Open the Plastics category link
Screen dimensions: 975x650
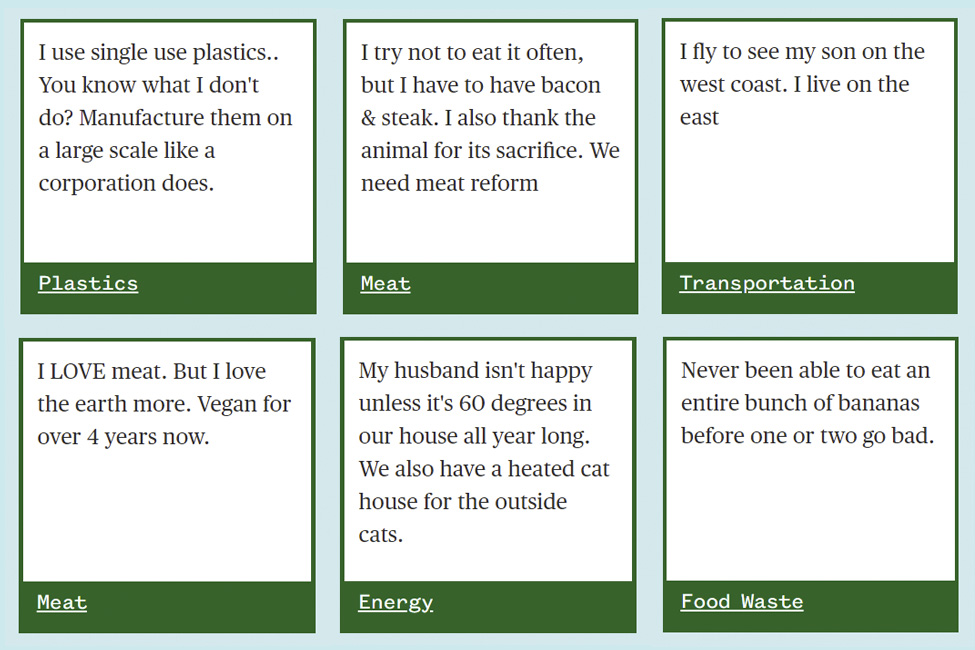(88, 283)
